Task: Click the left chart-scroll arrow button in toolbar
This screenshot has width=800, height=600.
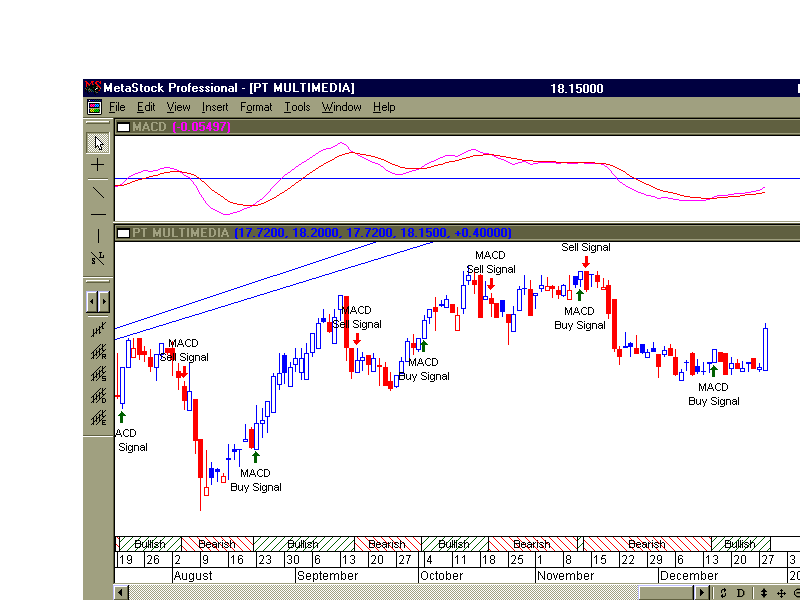Action: (91, 300)
